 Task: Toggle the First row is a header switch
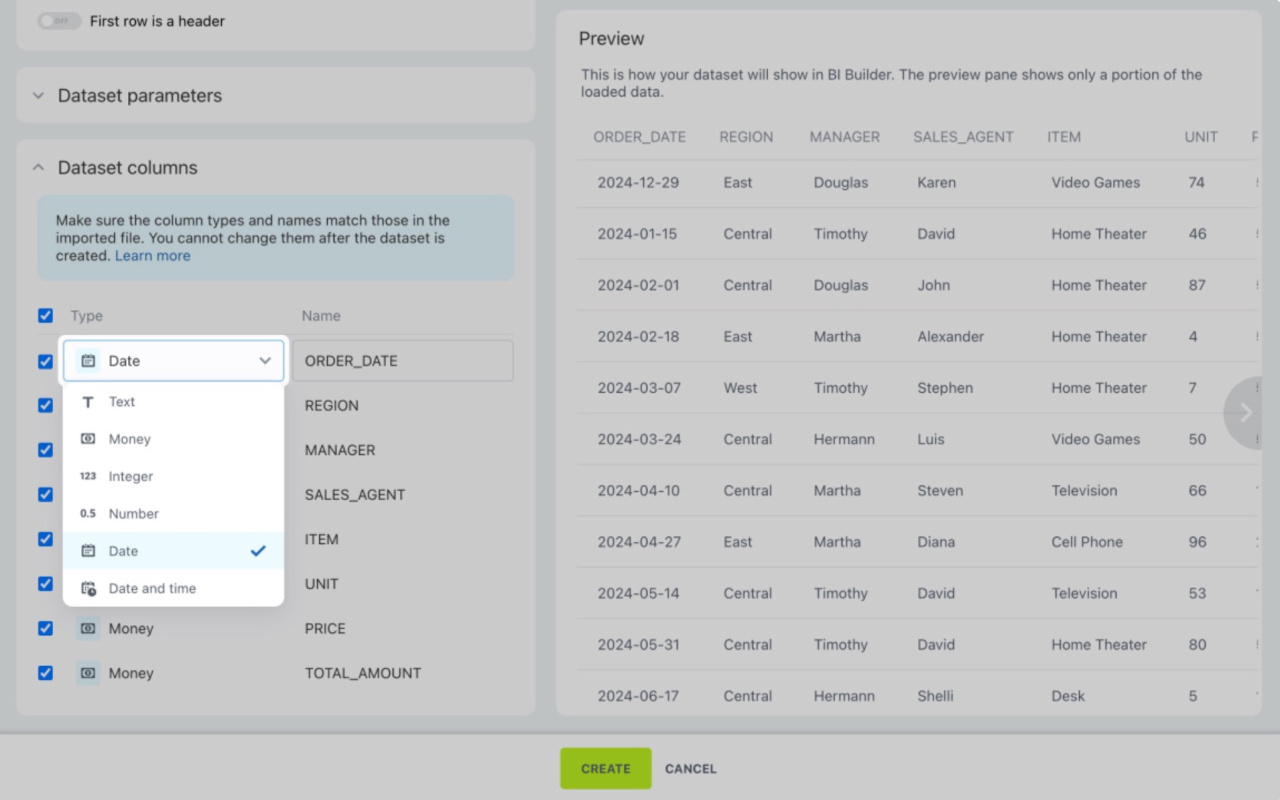coord(59,21)
